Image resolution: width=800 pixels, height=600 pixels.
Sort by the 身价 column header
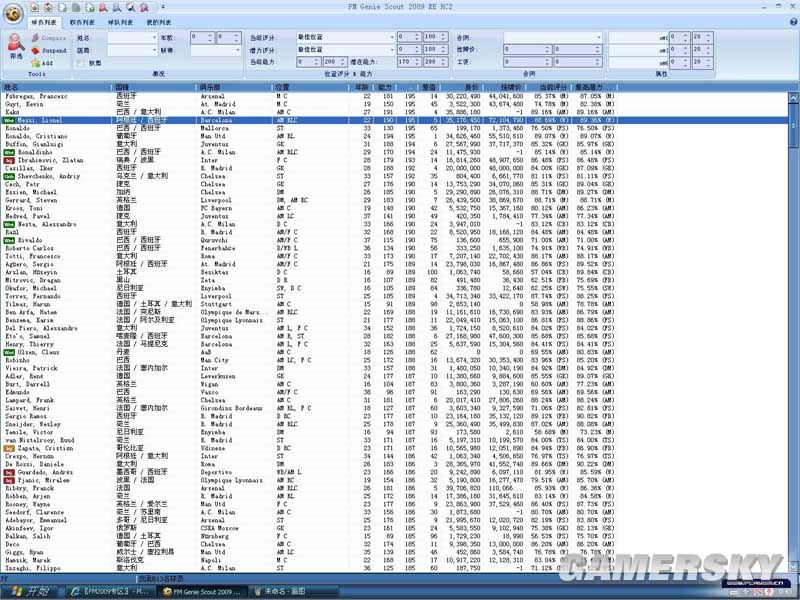[460, 87]
